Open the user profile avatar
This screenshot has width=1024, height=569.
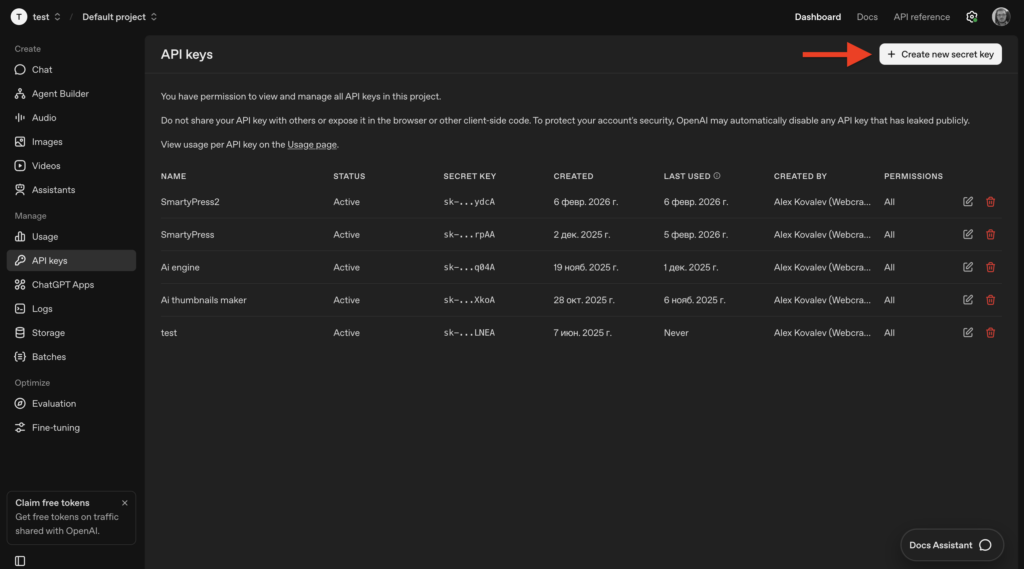pyautogui.click(x=1001, y=17)
